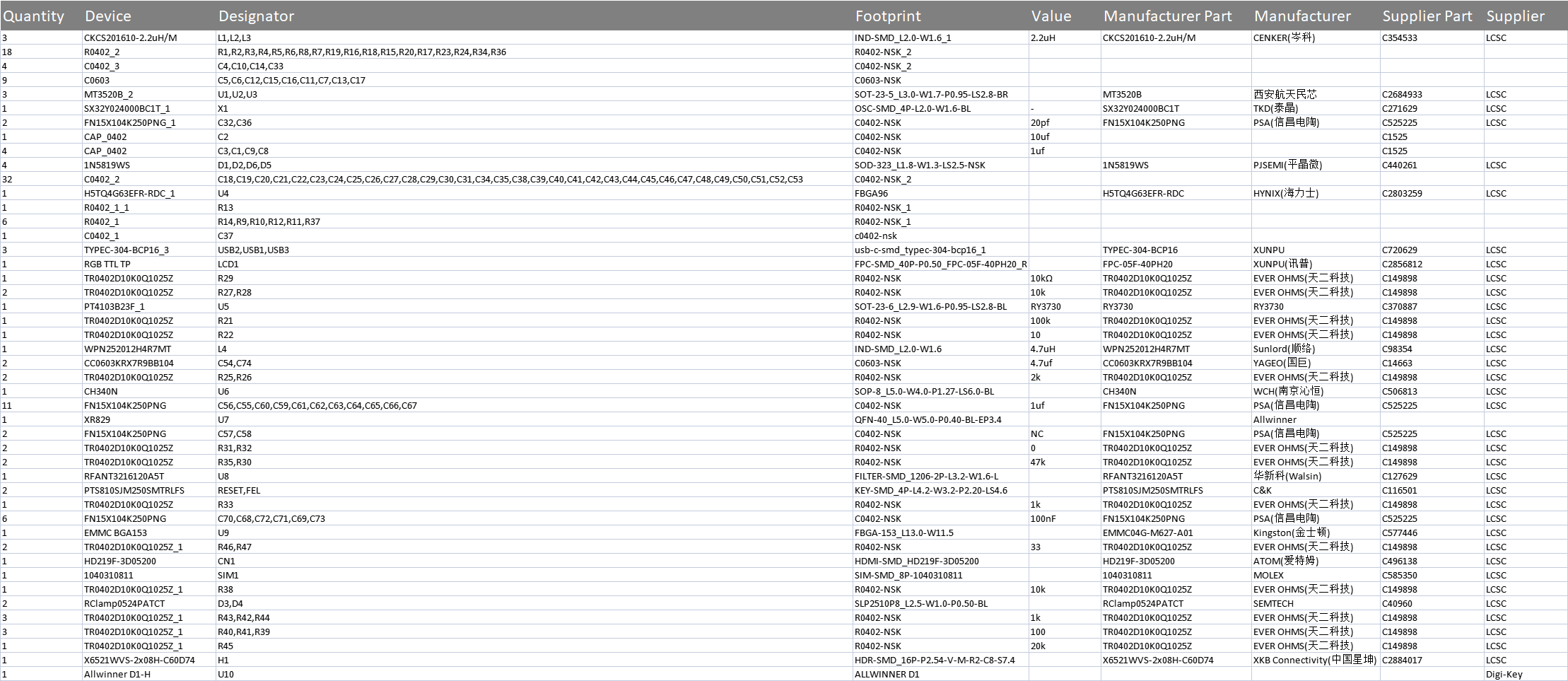Click manufacturer cell Allwinner

click(1275, 419)
